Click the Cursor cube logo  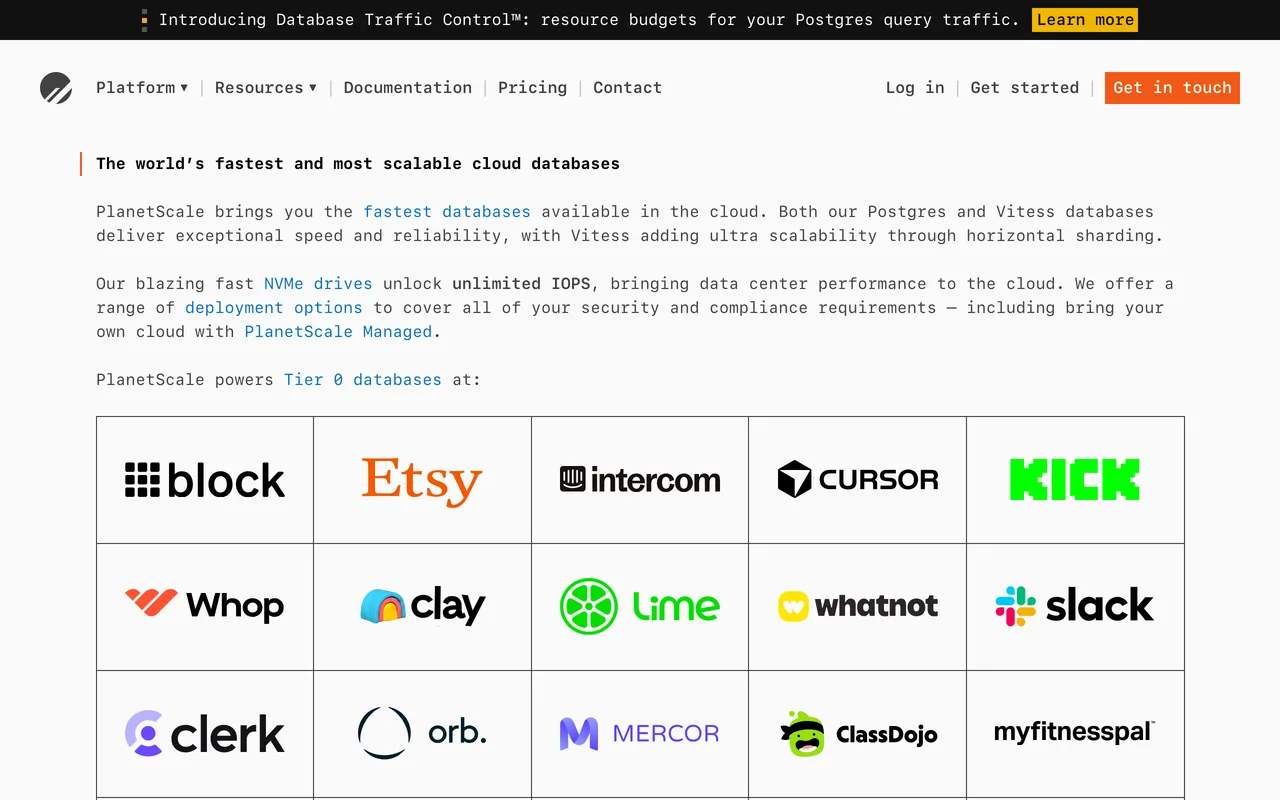[x=794, y=479]
